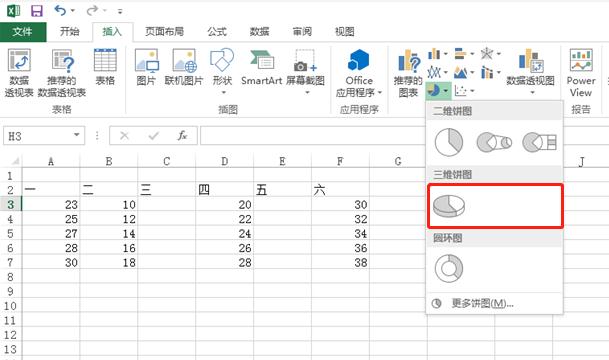Click cell F2 containing 六

point(340,190)
